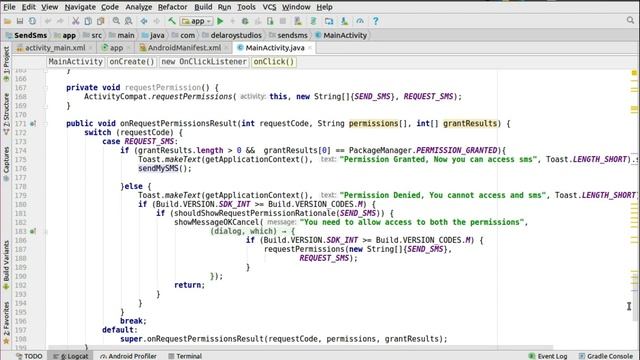Viewport: 640px width, 360px height.
Task: Click the MainActivity breadcrumb above the code
Action: point(76,62)
